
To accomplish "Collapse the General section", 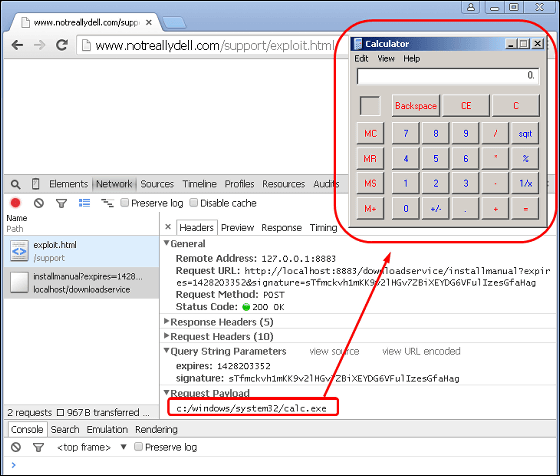I will 166,243.
